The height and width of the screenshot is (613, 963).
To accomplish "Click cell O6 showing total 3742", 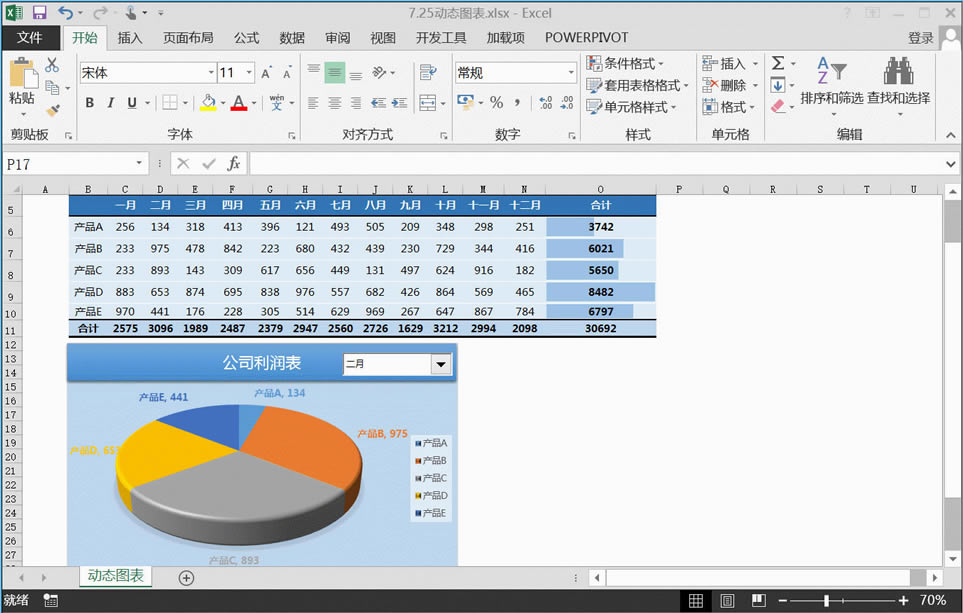I will (600, 226).
